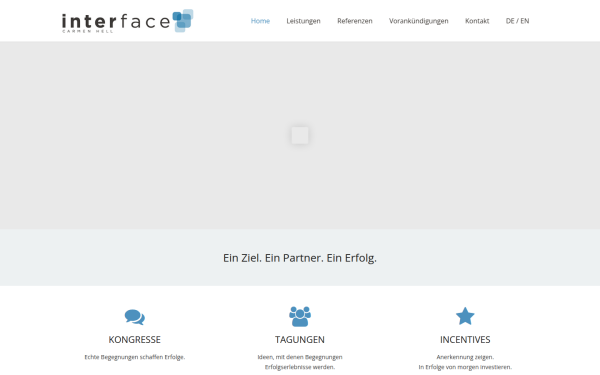Open the TAGUNGEN heading
Viewport: 600px width, 375px height.
click(300, 340)
